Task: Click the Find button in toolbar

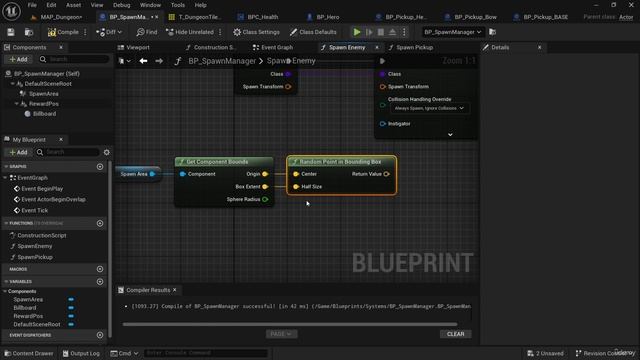Action: pos(147,32)
